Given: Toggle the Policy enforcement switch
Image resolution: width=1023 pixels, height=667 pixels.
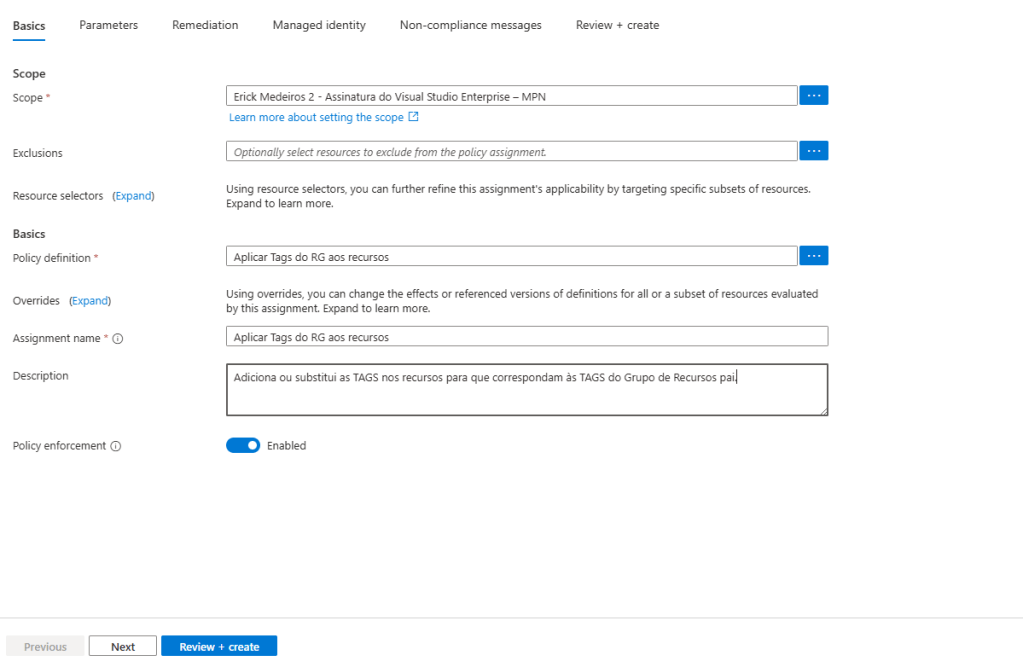Looking at the screenshot, I should coord(243,446).
